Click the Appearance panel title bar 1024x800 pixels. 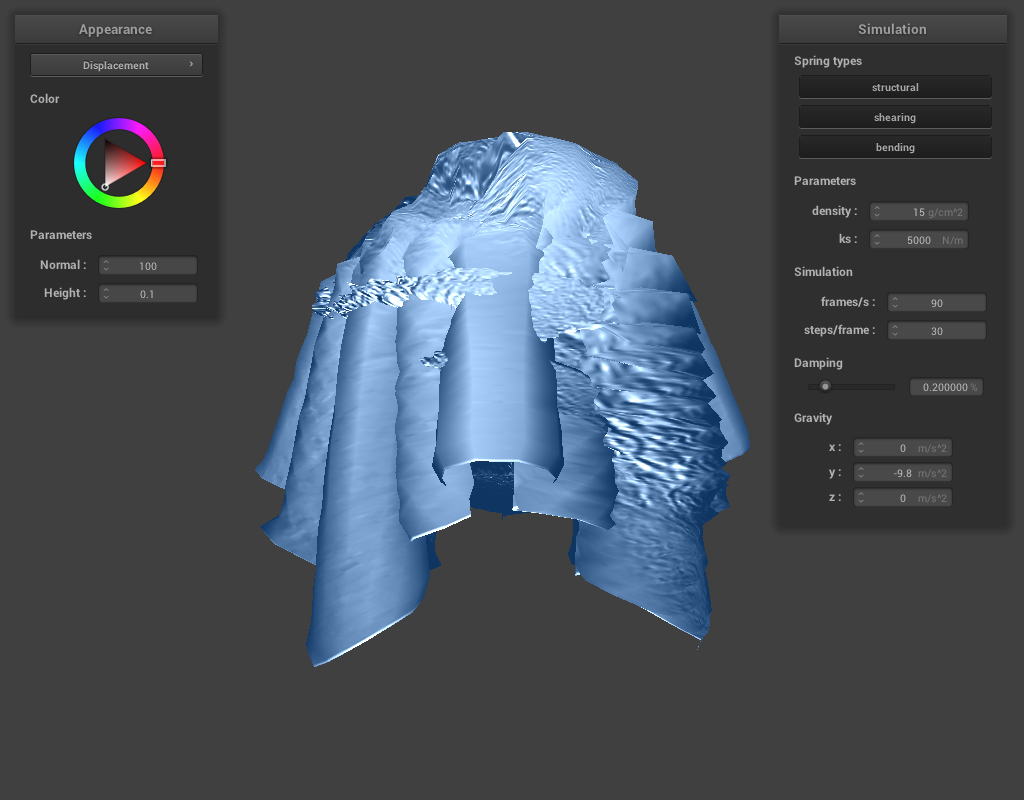point(115,29)
